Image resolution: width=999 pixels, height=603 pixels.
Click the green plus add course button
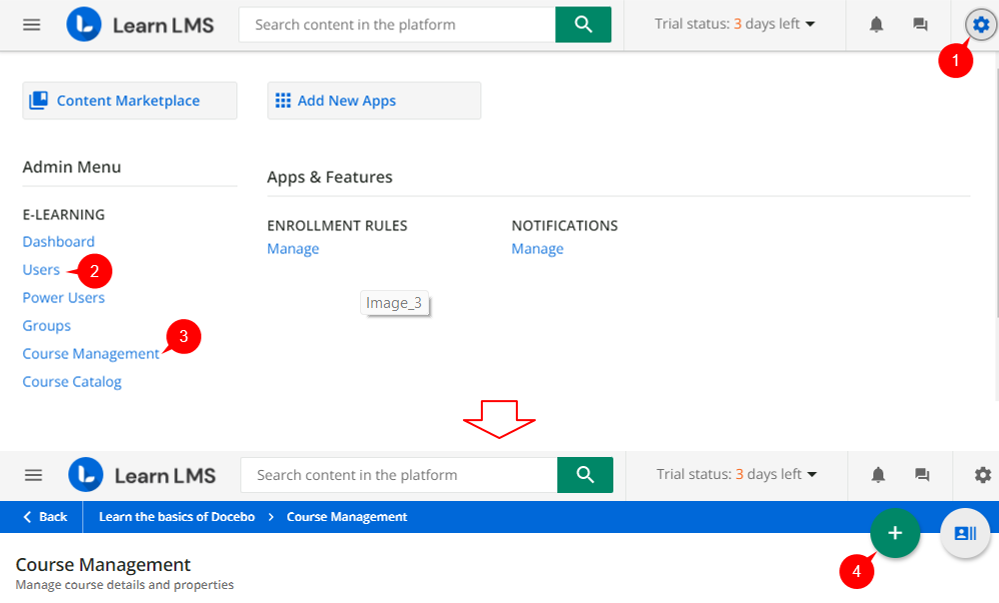pyautogui.click(x=895, y=533)
